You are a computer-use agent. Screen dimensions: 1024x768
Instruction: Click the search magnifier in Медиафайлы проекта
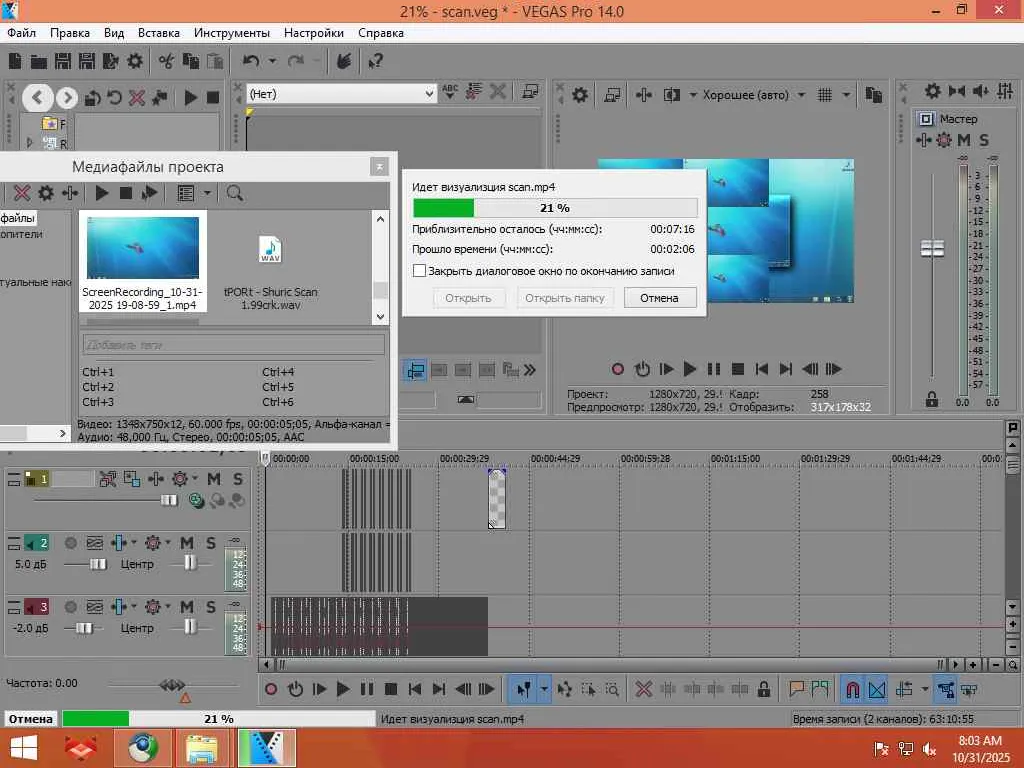pyautogui.click(x=234, y=193)
